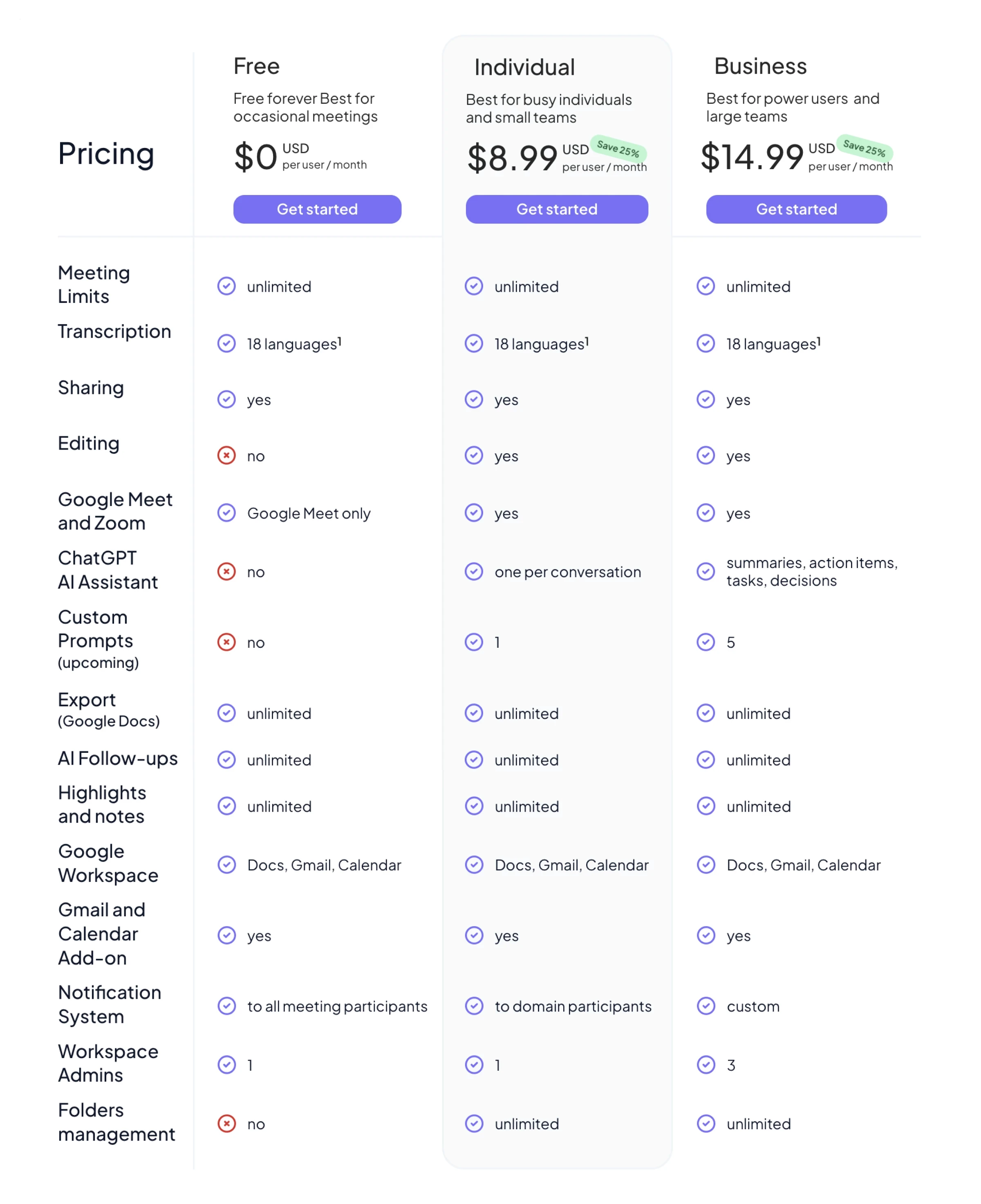Click the check icon beside Google Meet only
Viewport: 981px width, 1204px height.
[x=226, y=512]
